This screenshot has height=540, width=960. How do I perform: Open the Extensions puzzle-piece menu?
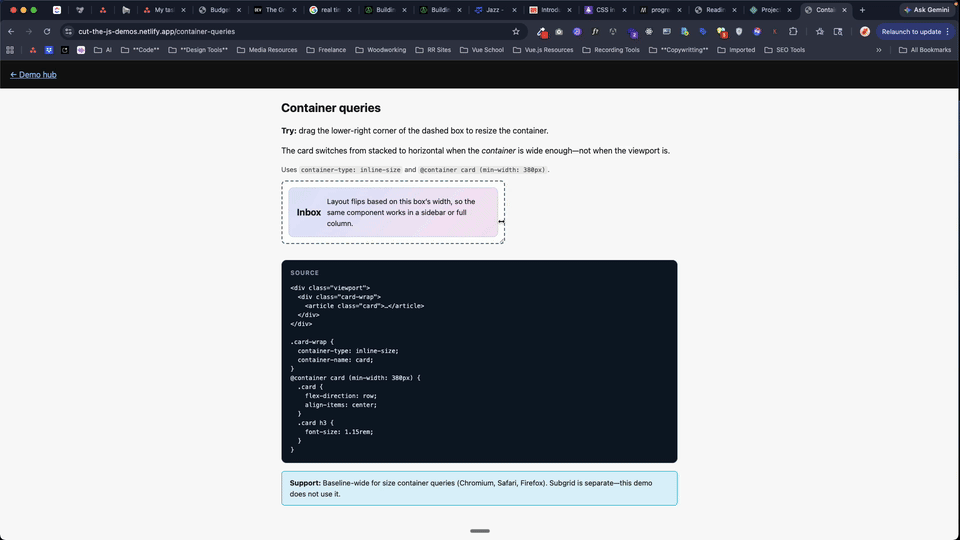[x=793, y=31]
